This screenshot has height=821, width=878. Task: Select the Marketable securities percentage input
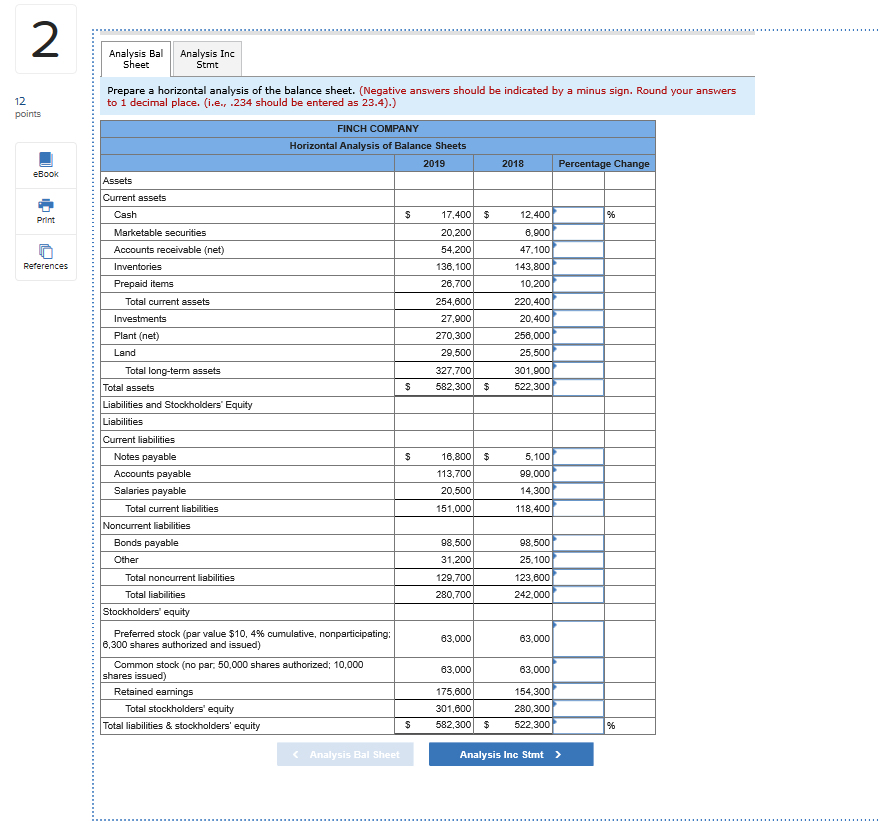(577, 232)
